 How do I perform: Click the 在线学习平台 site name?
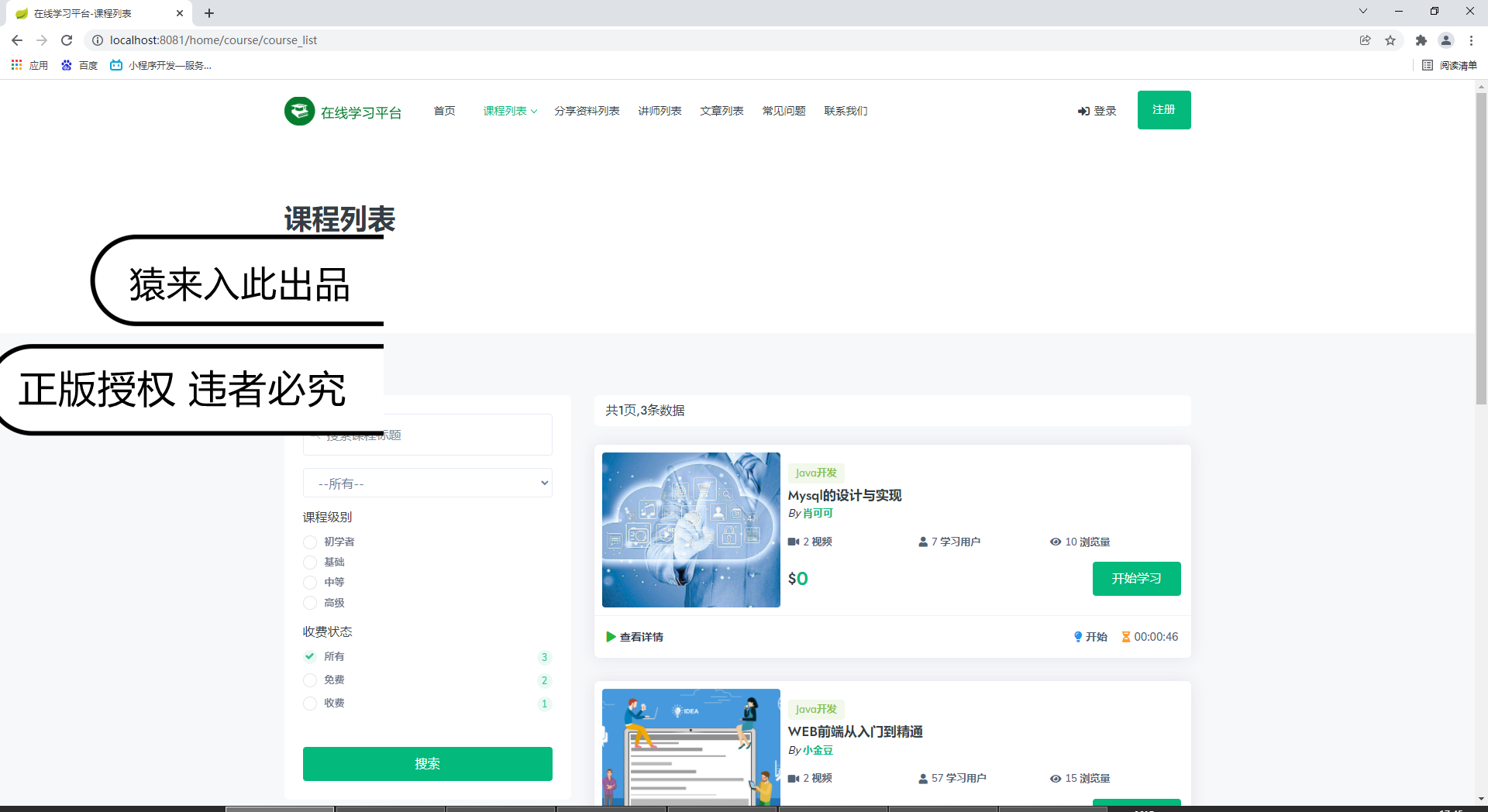[361, 112]
